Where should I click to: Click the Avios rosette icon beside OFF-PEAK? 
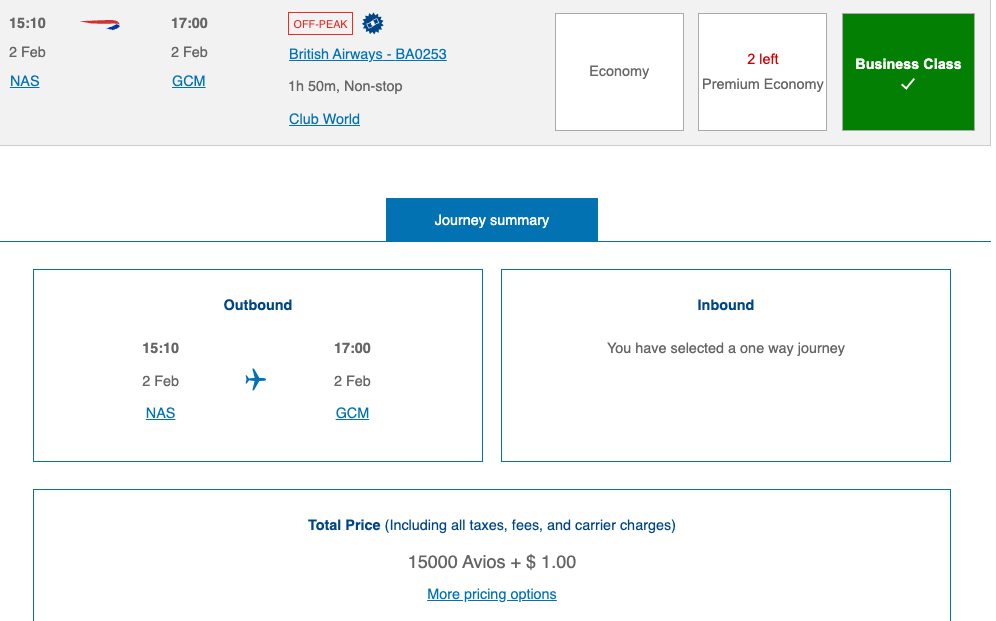[x=371, y=23]
